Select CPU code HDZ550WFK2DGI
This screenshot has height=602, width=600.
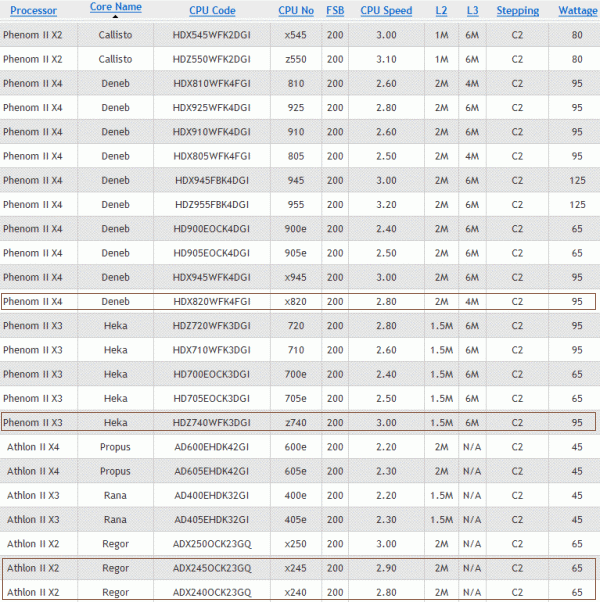pyautogui.click(x=212, y=59)
